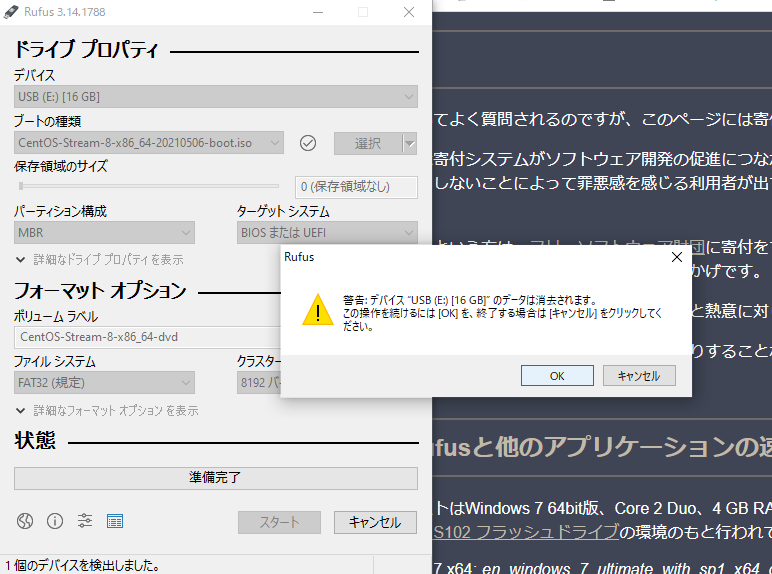Expand 詳細なドライブ プロパティを表示
The image size is (772, 574).
tap(100, 259)
